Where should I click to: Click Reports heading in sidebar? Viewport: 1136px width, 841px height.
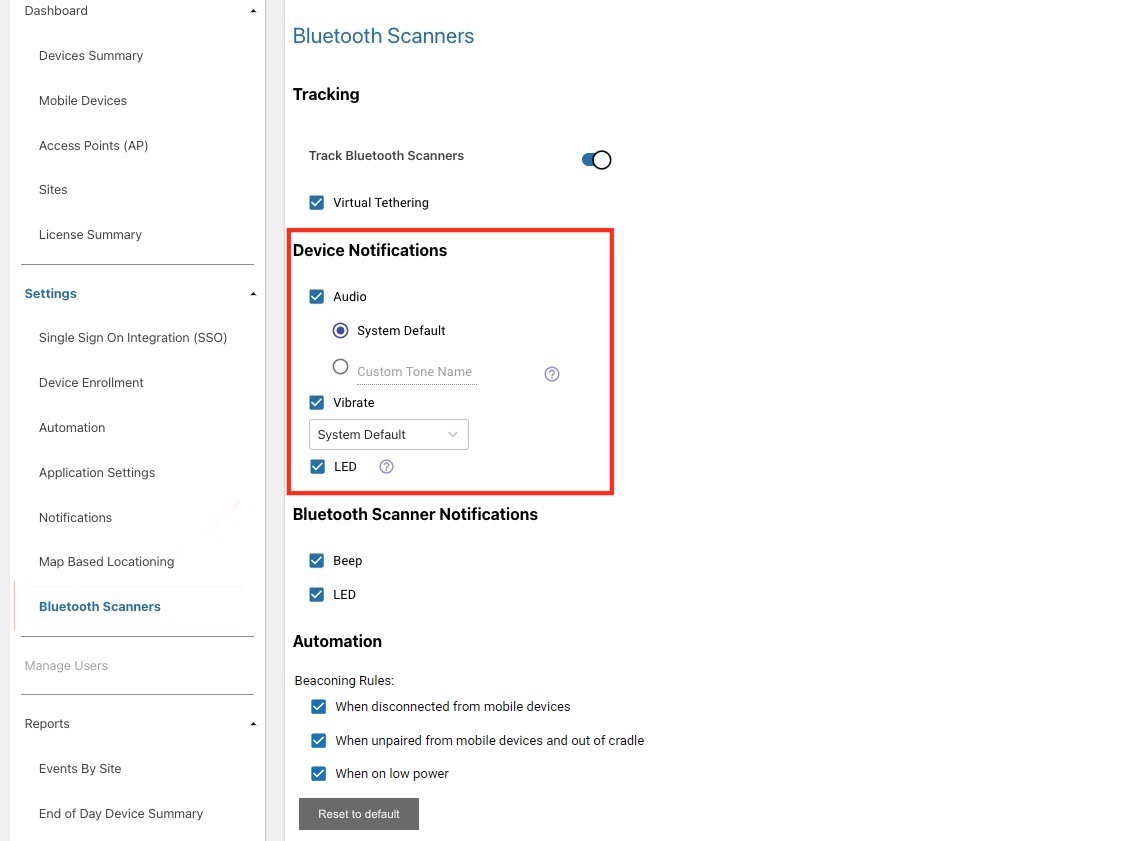47,724
